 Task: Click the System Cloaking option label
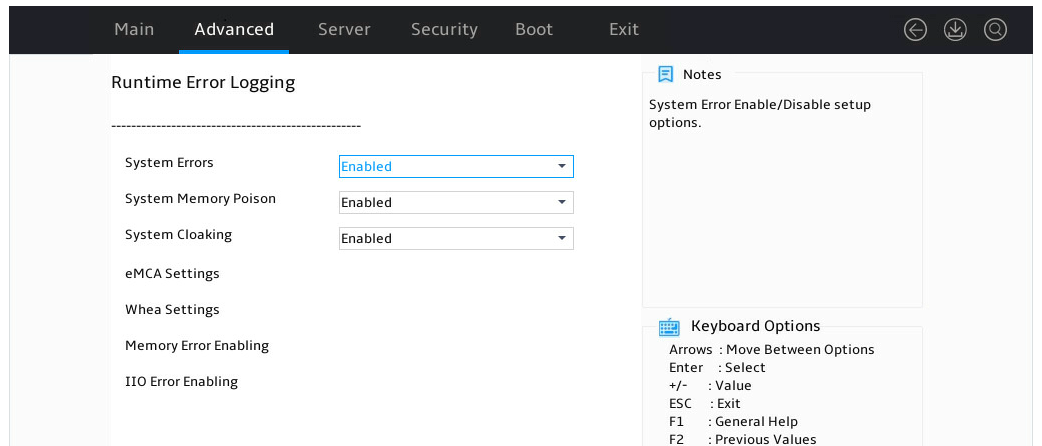[178, 235]
